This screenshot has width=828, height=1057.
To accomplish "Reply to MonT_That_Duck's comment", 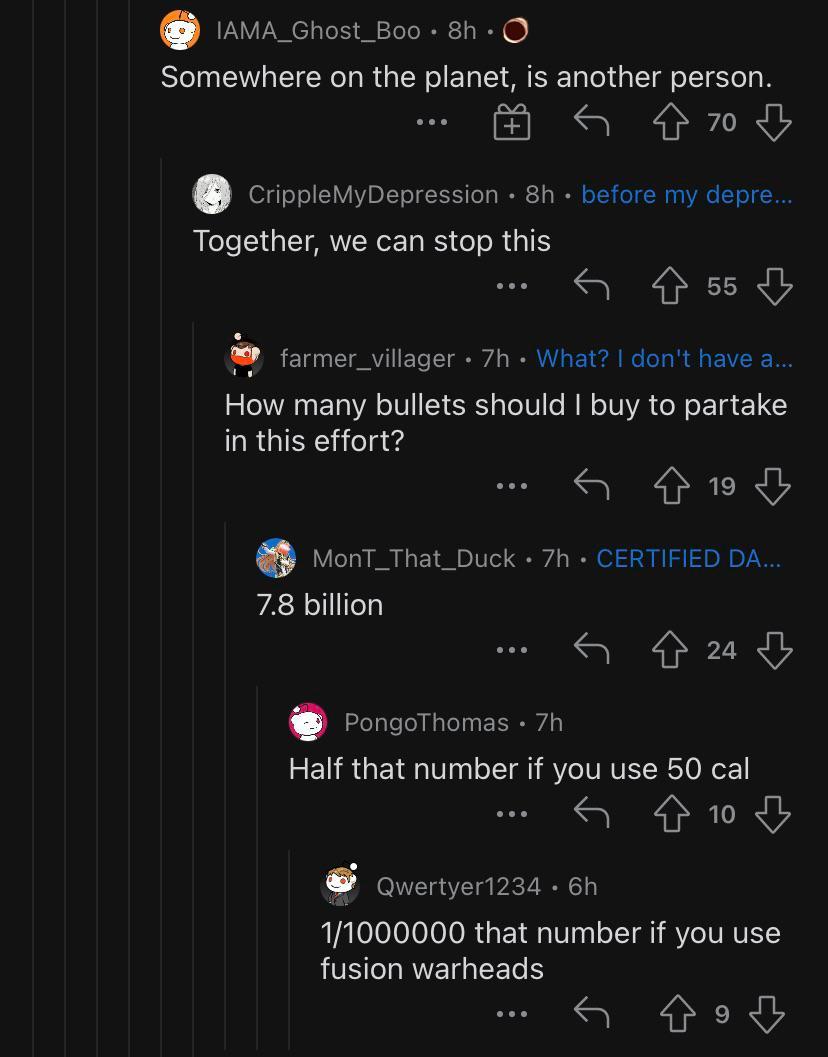I will tap(593, 649).
